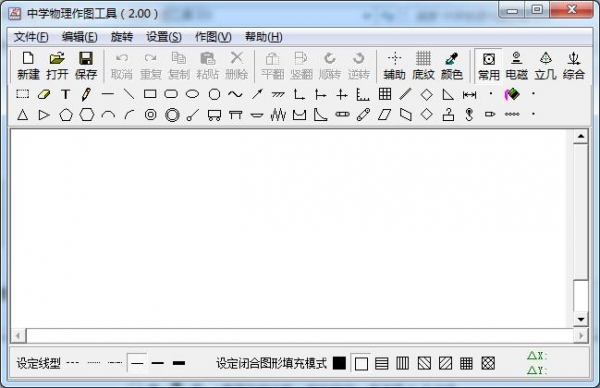Viewport: 600px width, 388px height.
Task: Select the dimension arrow measurement tool
Action: click(x=470, y=95)
